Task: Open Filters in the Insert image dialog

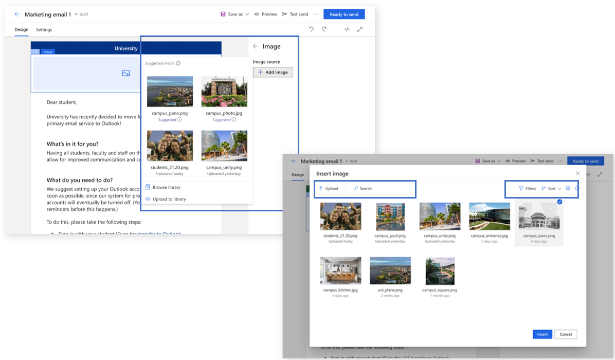Action: [x=527, y=189]
